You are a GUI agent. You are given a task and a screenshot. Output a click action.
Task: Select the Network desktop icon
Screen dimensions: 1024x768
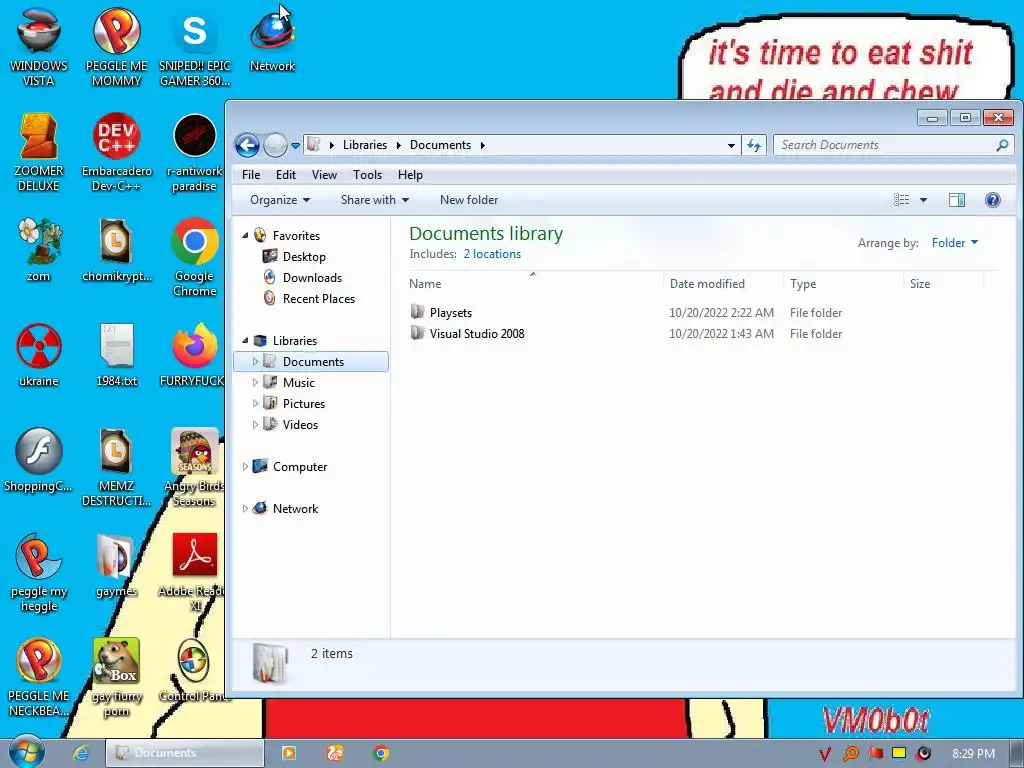click(272, 40)
